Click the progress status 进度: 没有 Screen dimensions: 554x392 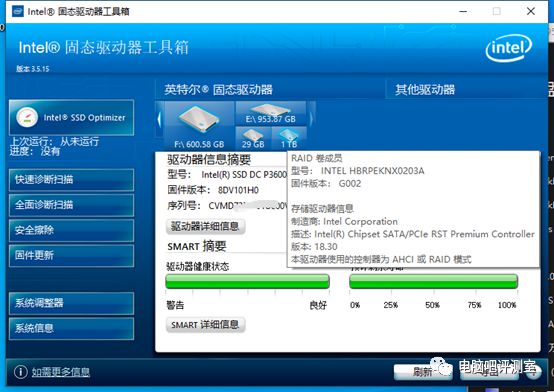(x=35, y=151)
